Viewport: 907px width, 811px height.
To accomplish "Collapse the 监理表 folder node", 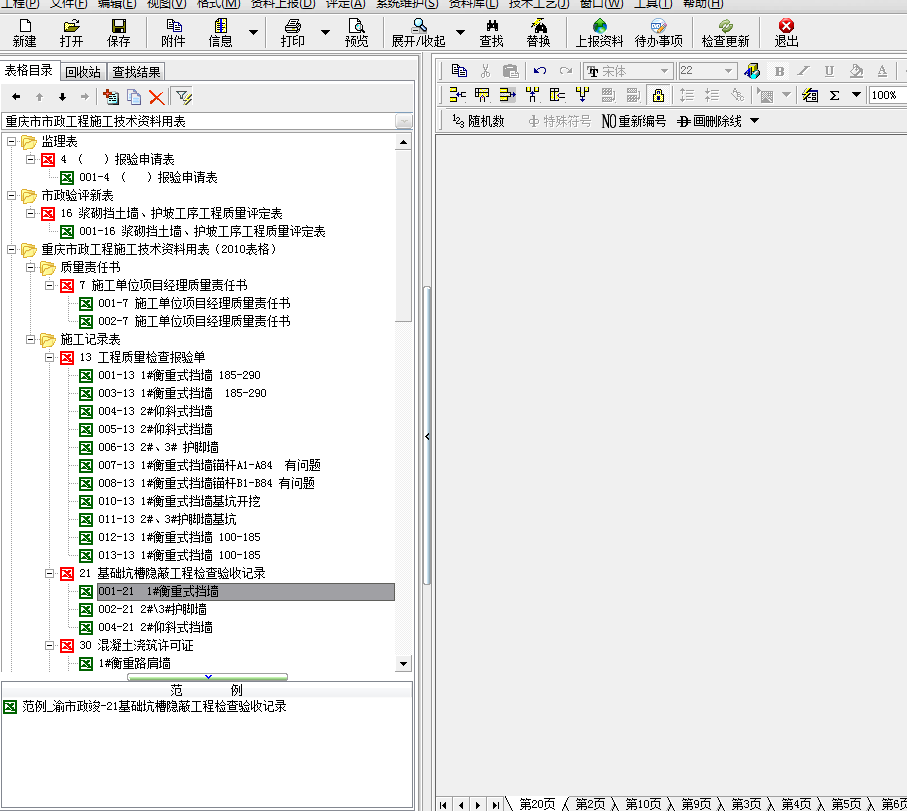I will 11,142.
